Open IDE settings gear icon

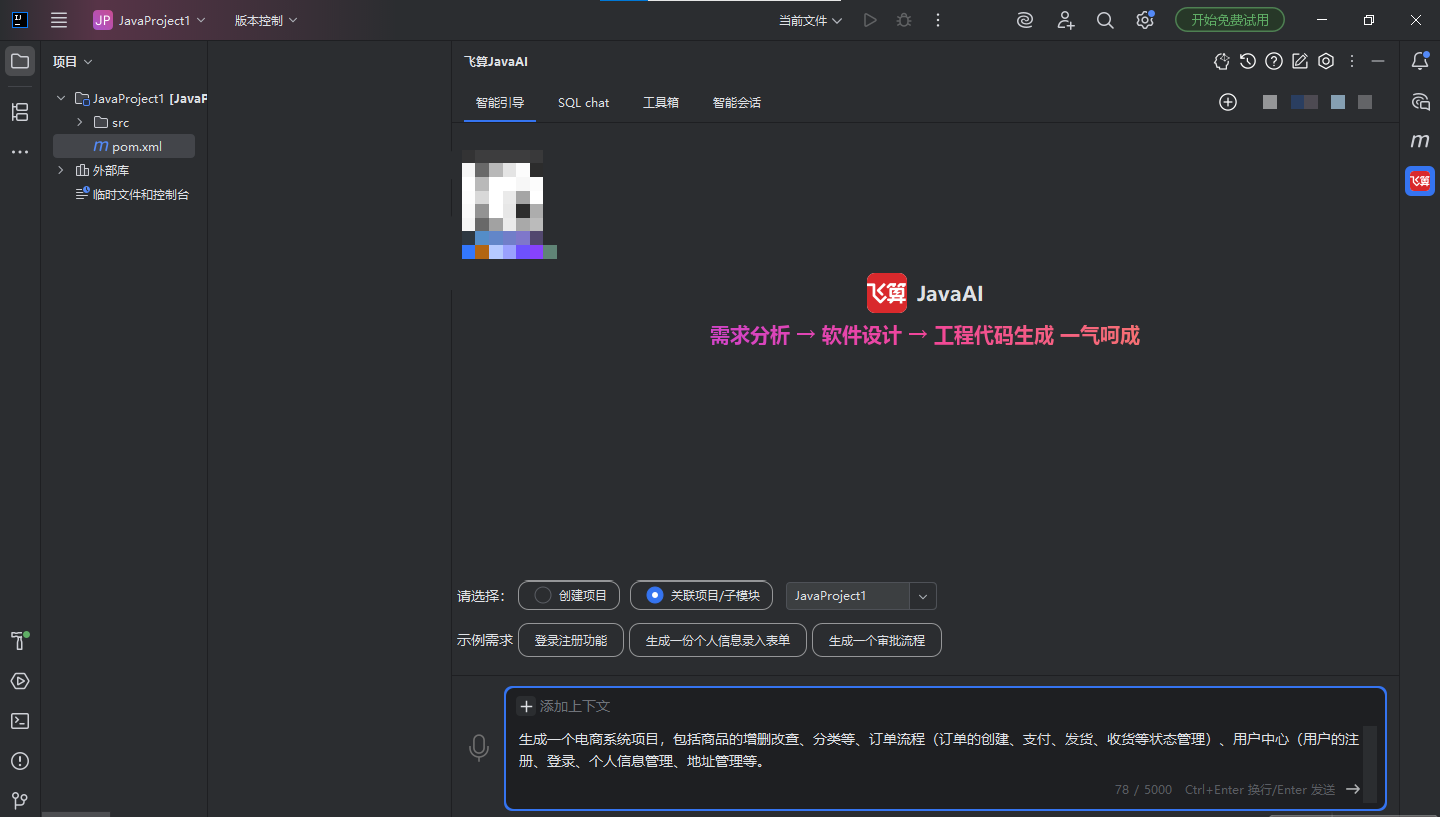1145,20
